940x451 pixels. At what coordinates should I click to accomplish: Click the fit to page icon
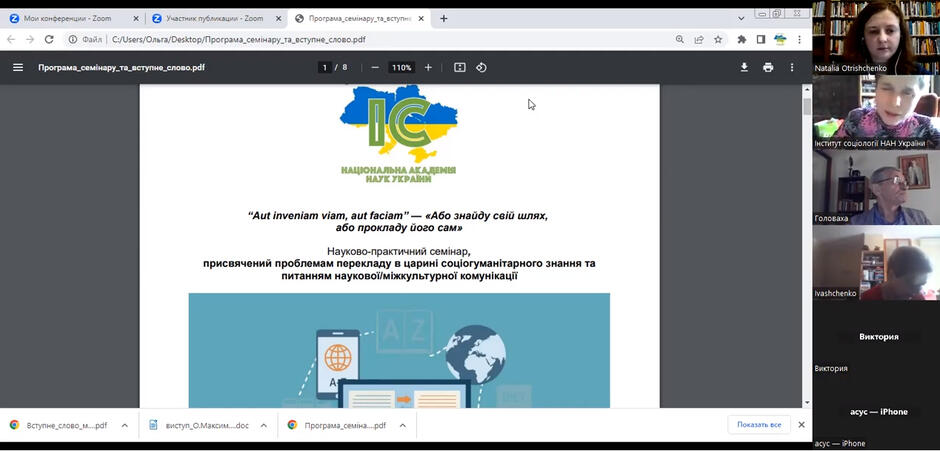(460, 68)
